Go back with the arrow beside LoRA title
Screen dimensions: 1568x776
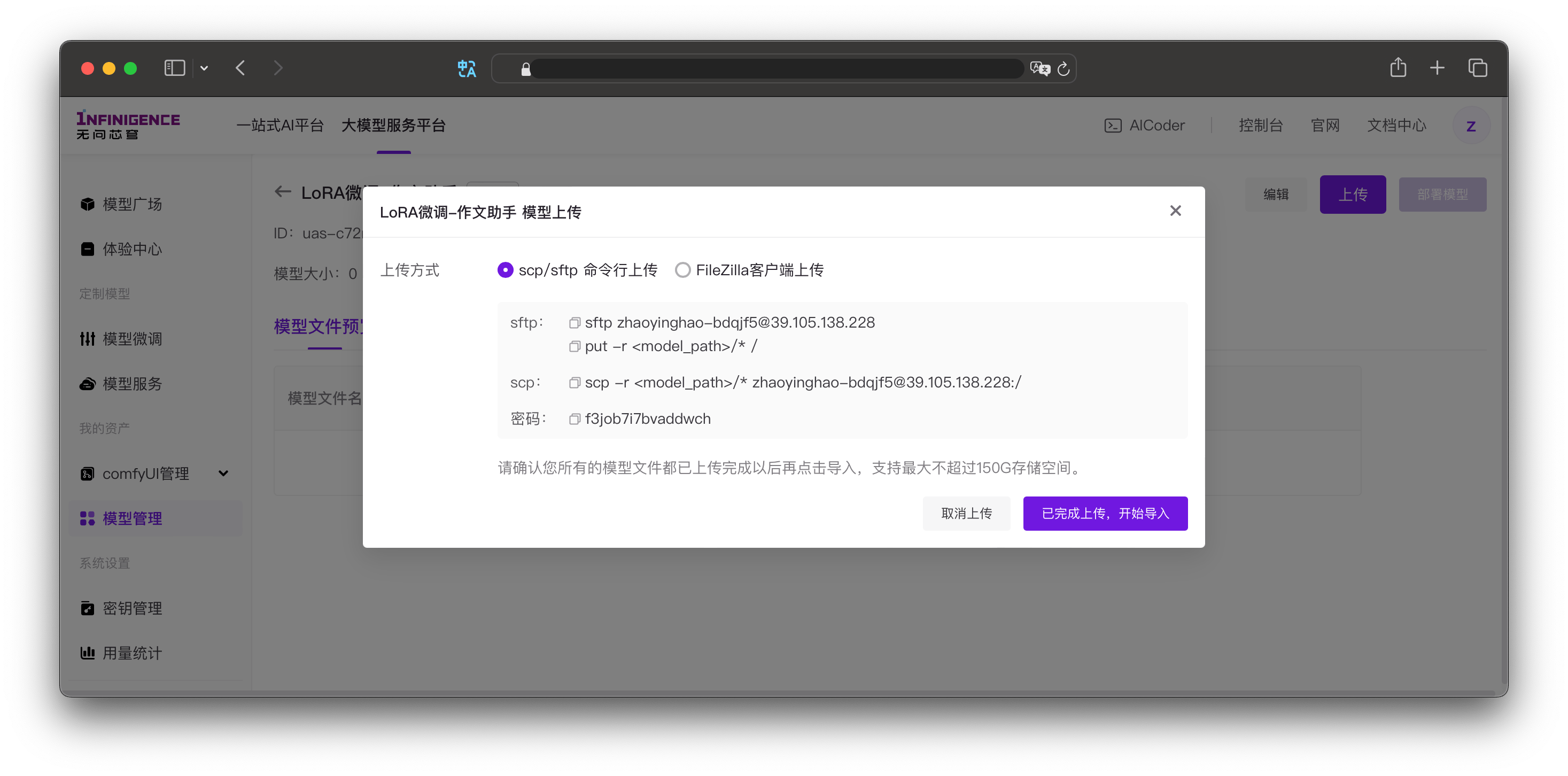pos(282,192)
